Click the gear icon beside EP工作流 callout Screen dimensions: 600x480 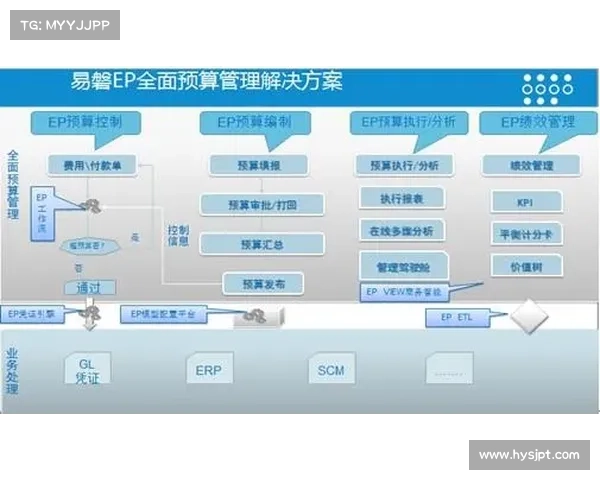[x=92, y=206]
